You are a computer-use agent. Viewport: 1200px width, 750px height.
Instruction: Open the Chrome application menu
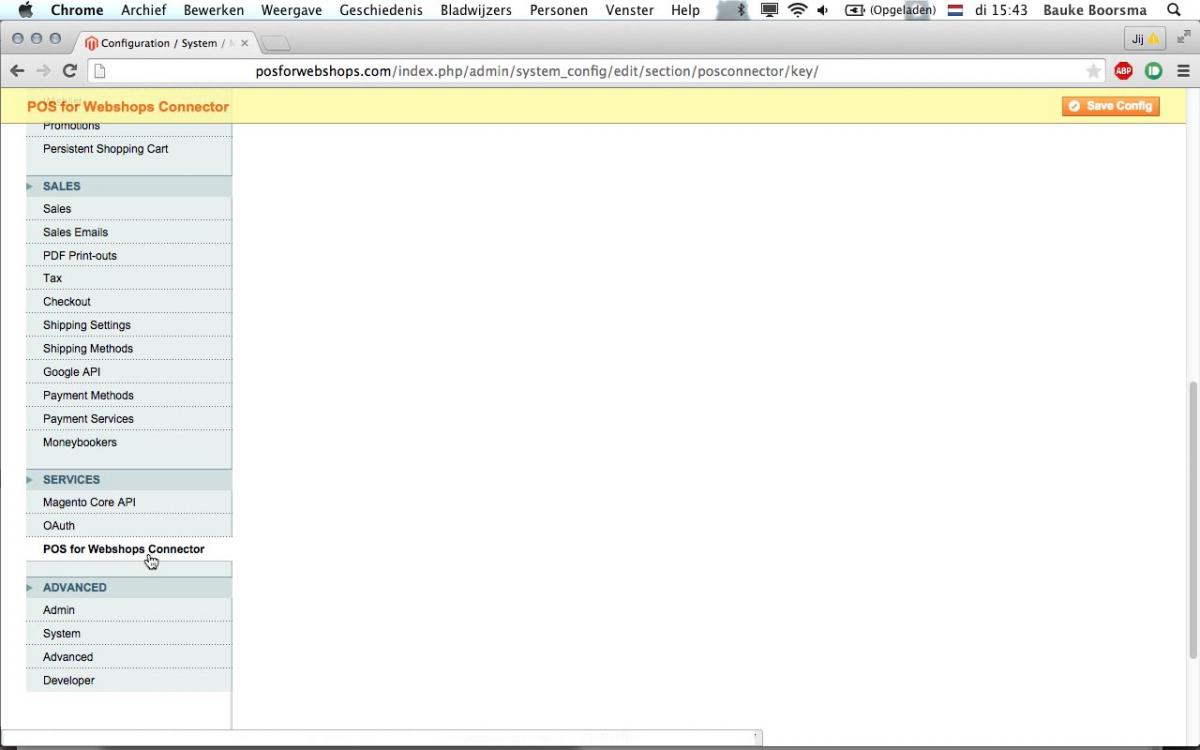[77, 10]
